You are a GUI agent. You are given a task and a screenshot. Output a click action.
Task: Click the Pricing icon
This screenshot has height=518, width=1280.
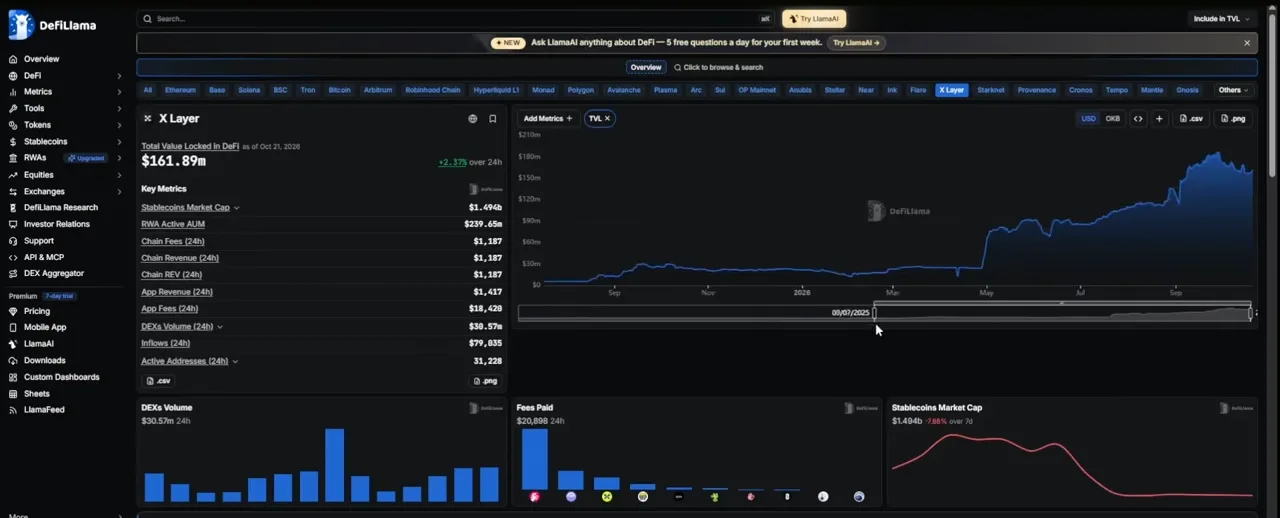pos(13,311)
